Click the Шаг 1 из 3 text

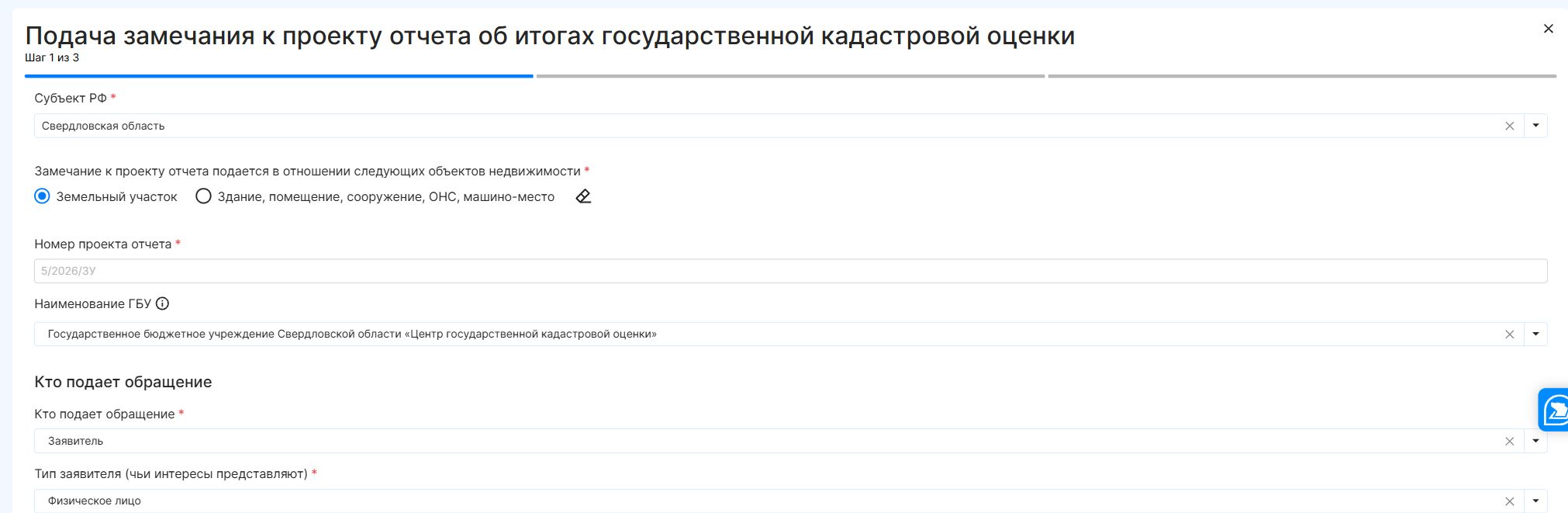pyautogui.click(x=52, y=57)
